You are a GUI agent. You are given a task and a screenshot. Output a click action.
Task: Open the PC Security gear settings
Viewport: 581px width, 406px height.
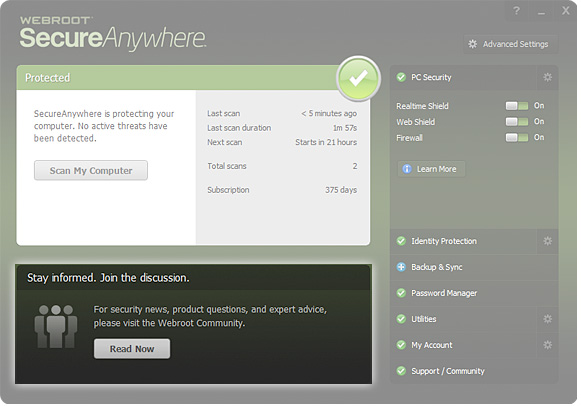(x=547, y=77)
